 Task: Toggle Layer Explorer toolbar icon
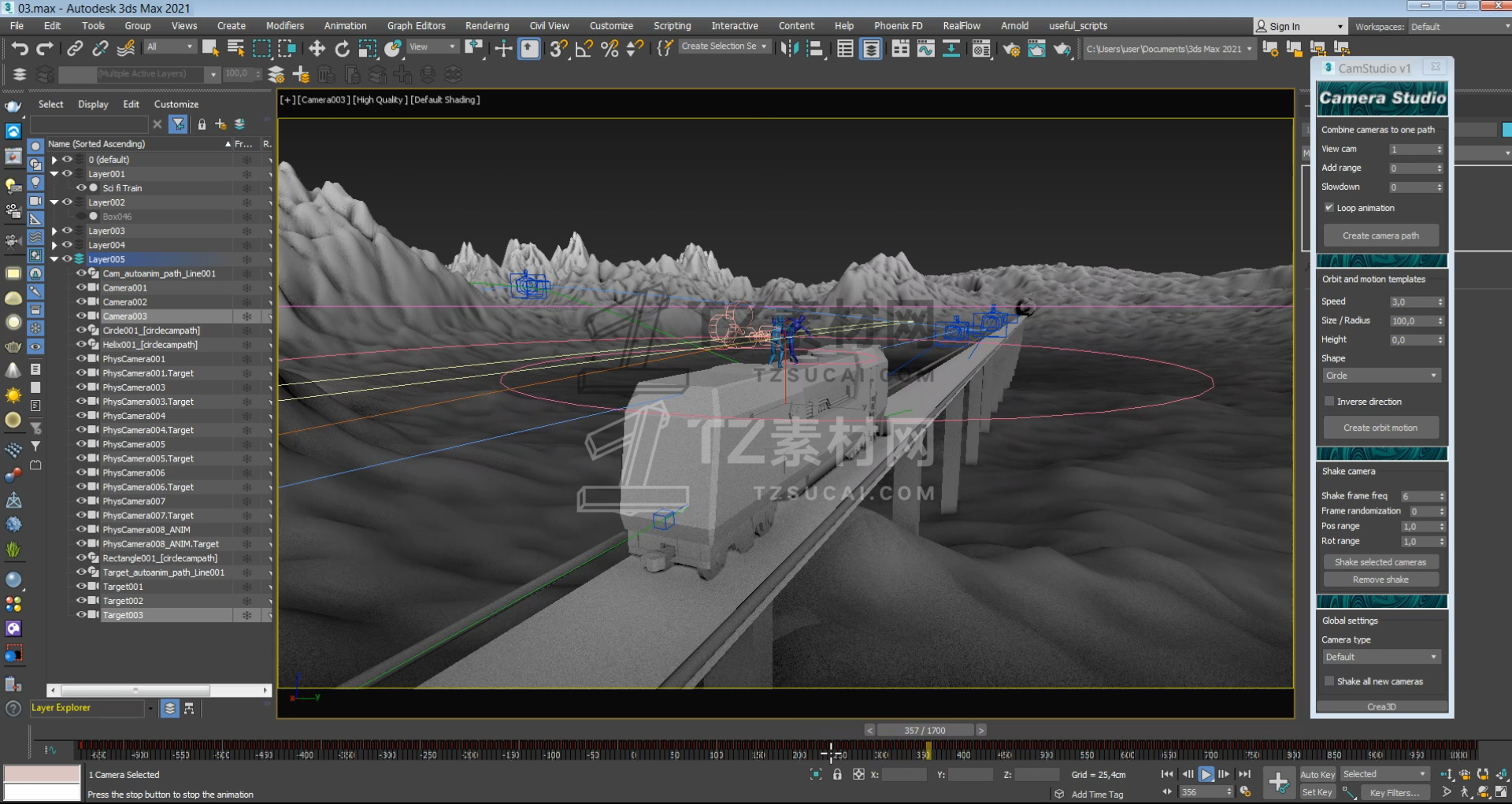click(871, 49)
